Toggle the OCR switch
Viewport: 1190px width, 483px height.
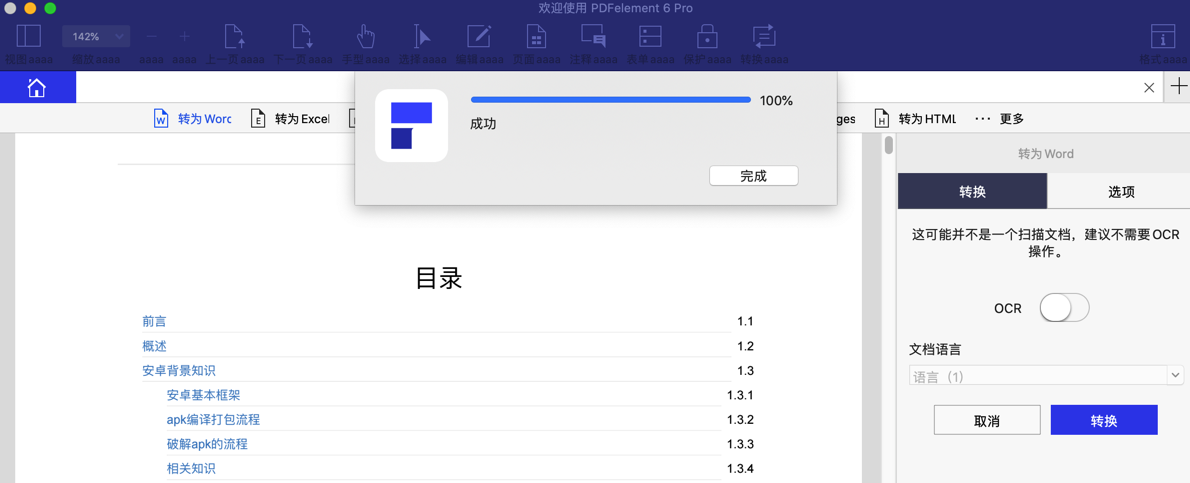[x=1063, y=308]
